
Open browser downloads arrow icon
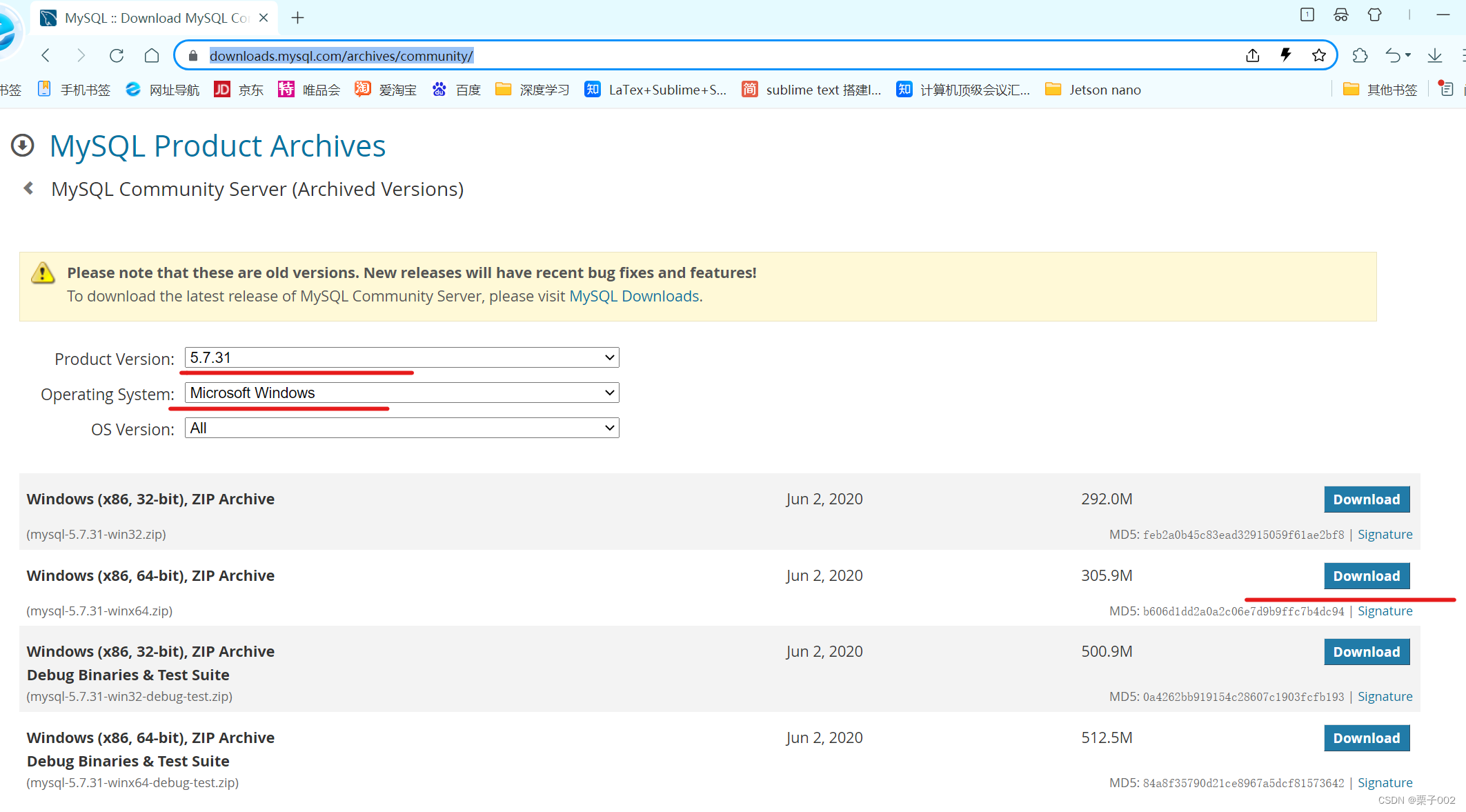coord(1435,55)
